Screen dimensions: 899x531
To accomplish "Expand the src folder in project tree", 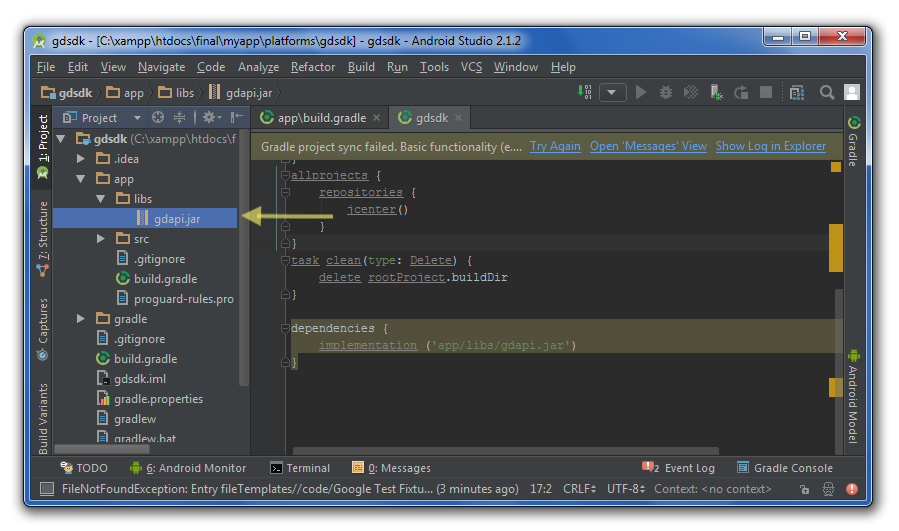I will [x=101, y=239].
